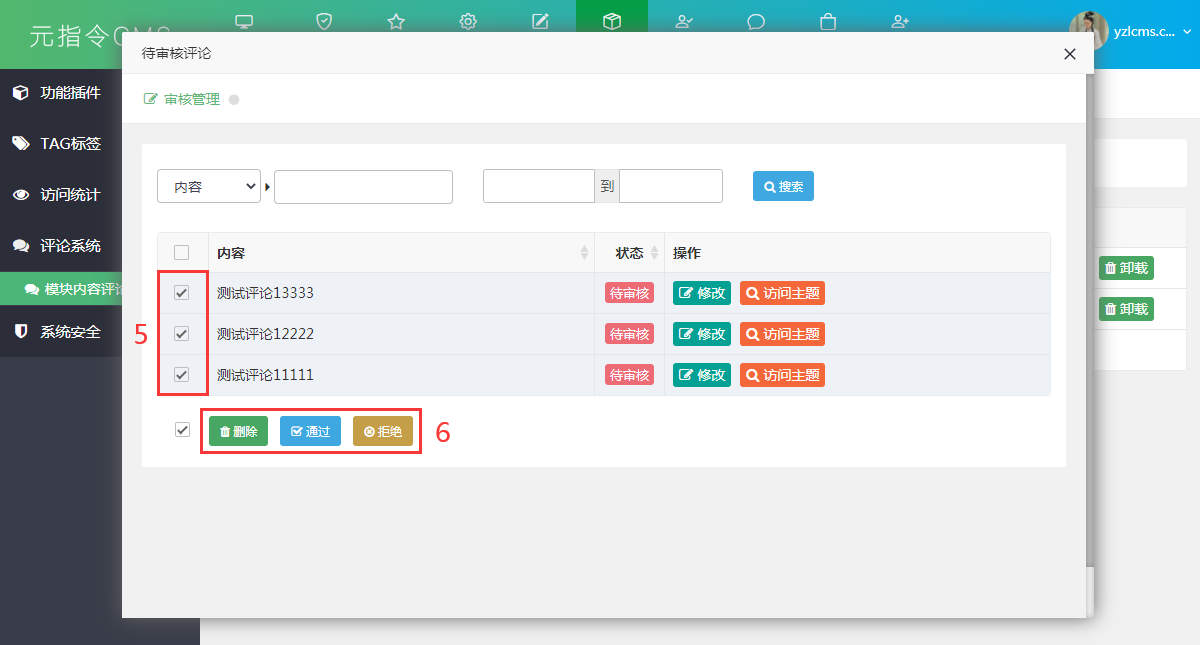Click the 拒绝 reject button
Viewport: 1200px width, 645px height.
[383, 431]
